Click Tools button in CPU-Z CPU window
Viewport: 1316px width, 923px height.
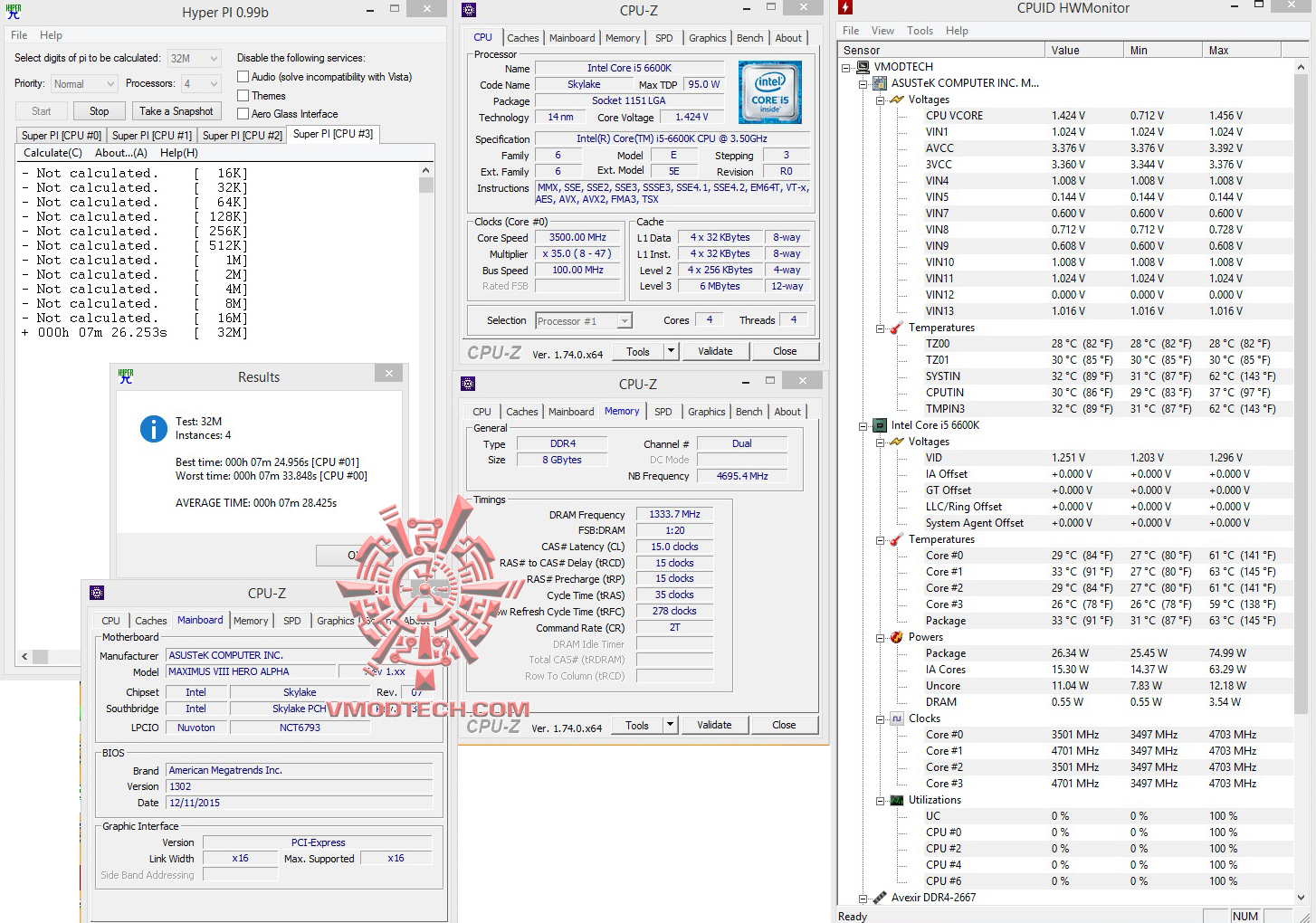(x=638, y=351)
